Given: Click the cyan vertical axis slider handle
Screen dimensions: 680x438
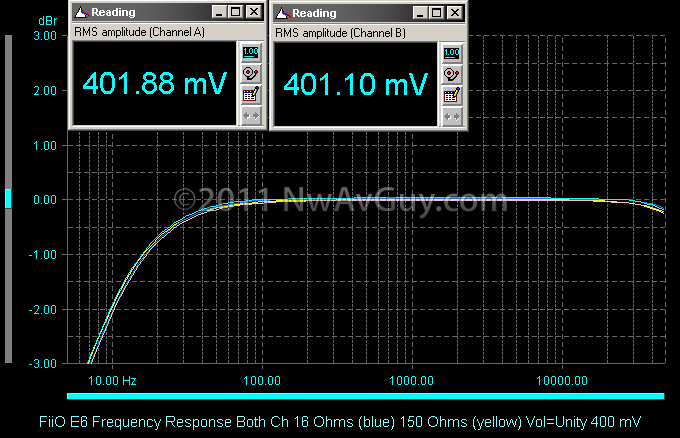Looking at the screenshot, I should 8,199.
